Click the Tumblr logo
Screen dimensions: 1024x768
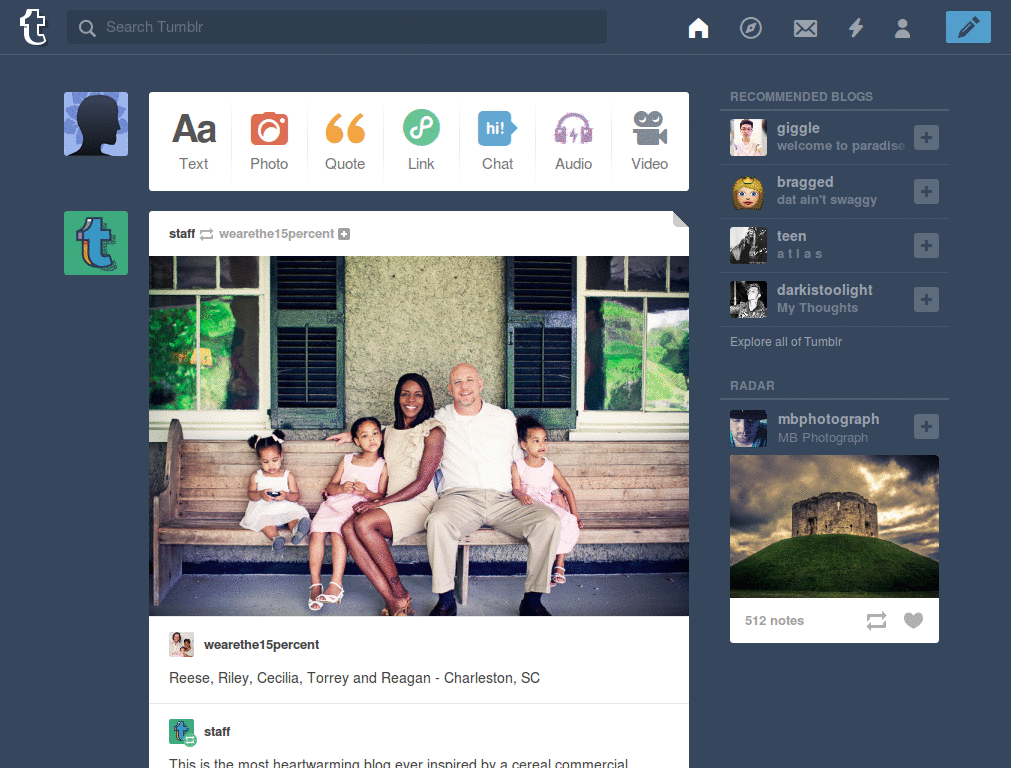[33, 27]
